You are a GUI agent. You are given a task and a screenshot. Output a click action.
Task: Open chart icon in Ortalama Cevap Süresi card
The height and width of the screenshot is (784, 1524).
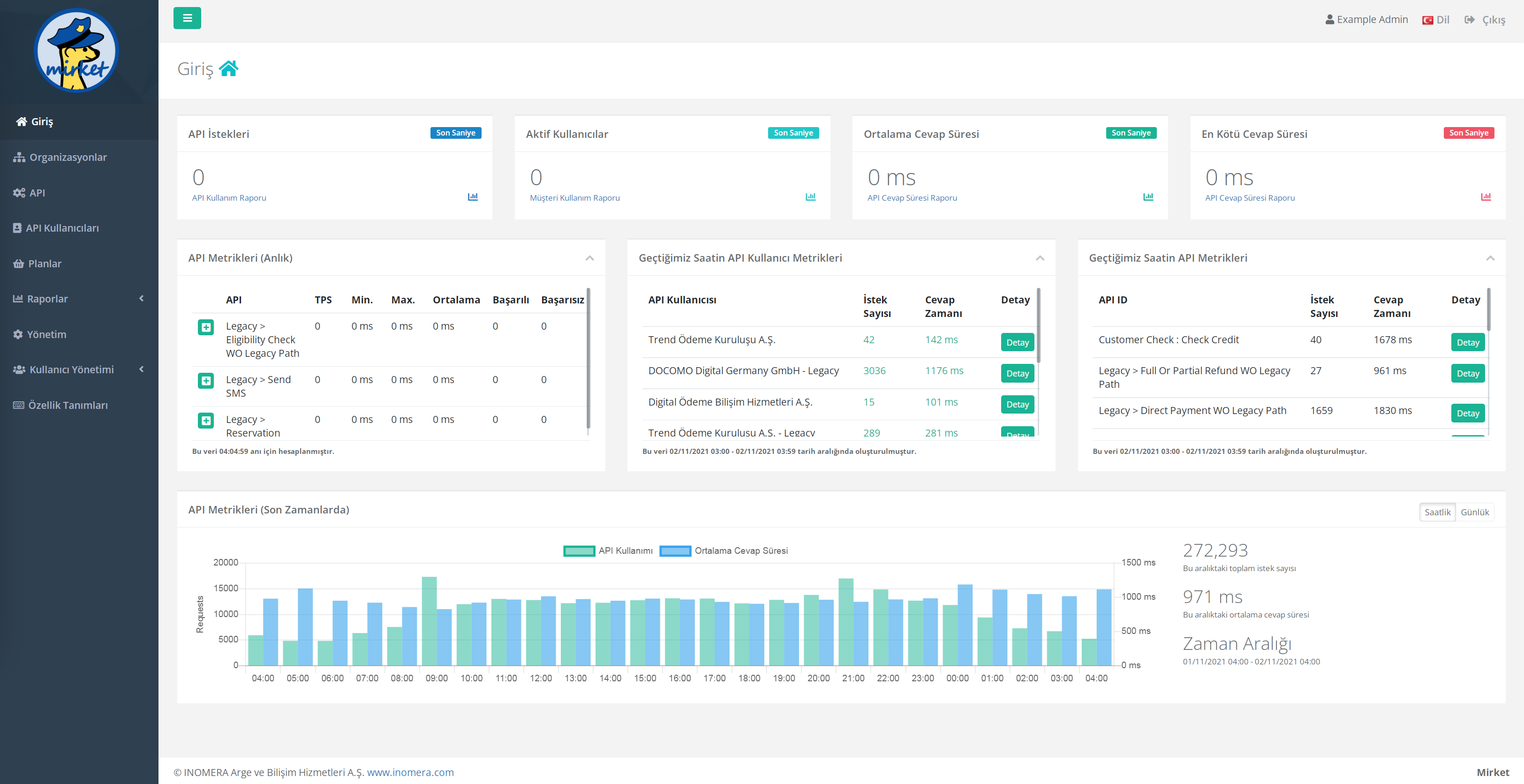1148,196
